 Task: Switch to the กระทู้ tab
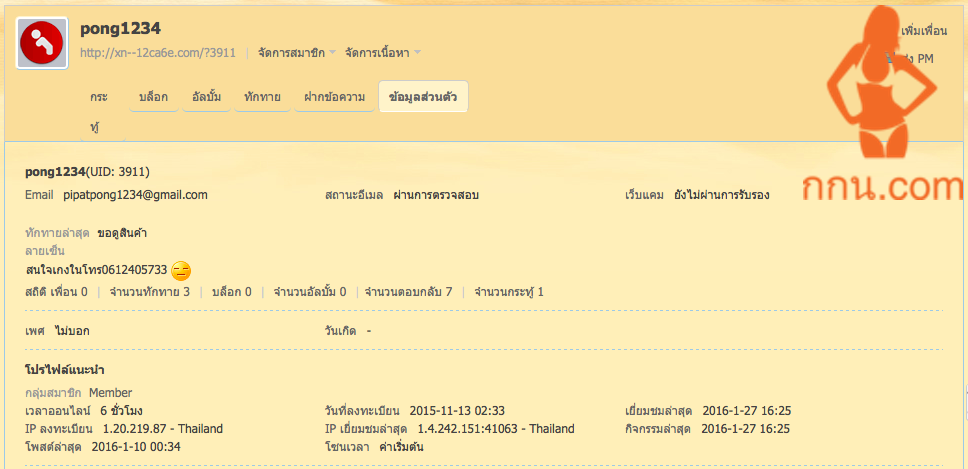click(x=99, y=113)
